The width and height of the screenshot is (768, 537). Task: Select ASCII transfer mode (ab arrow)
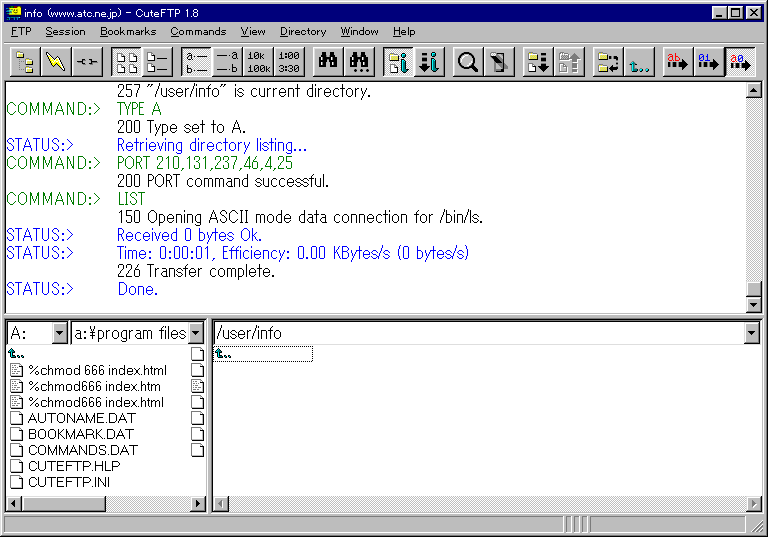pos(678,62)
